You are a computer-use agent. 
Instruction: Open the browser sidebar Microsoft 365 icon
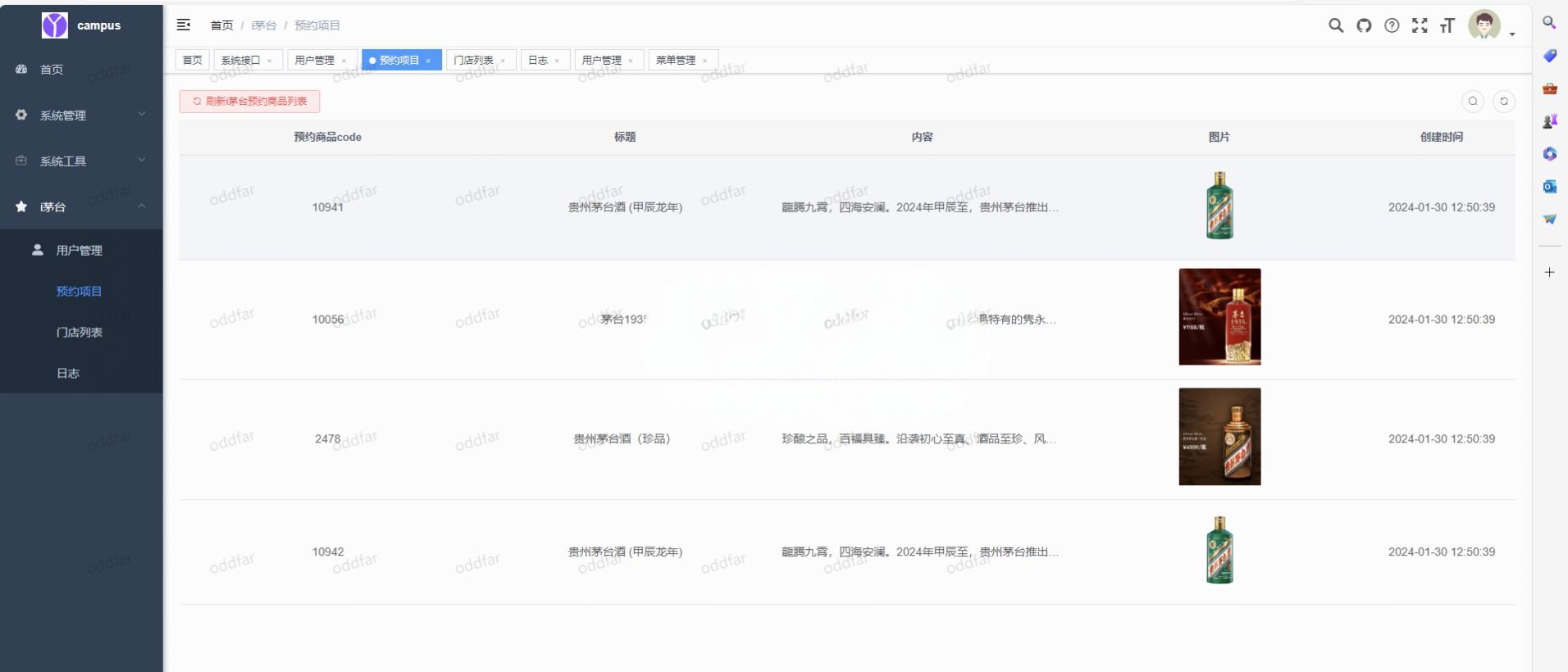tap(1549, 154)
